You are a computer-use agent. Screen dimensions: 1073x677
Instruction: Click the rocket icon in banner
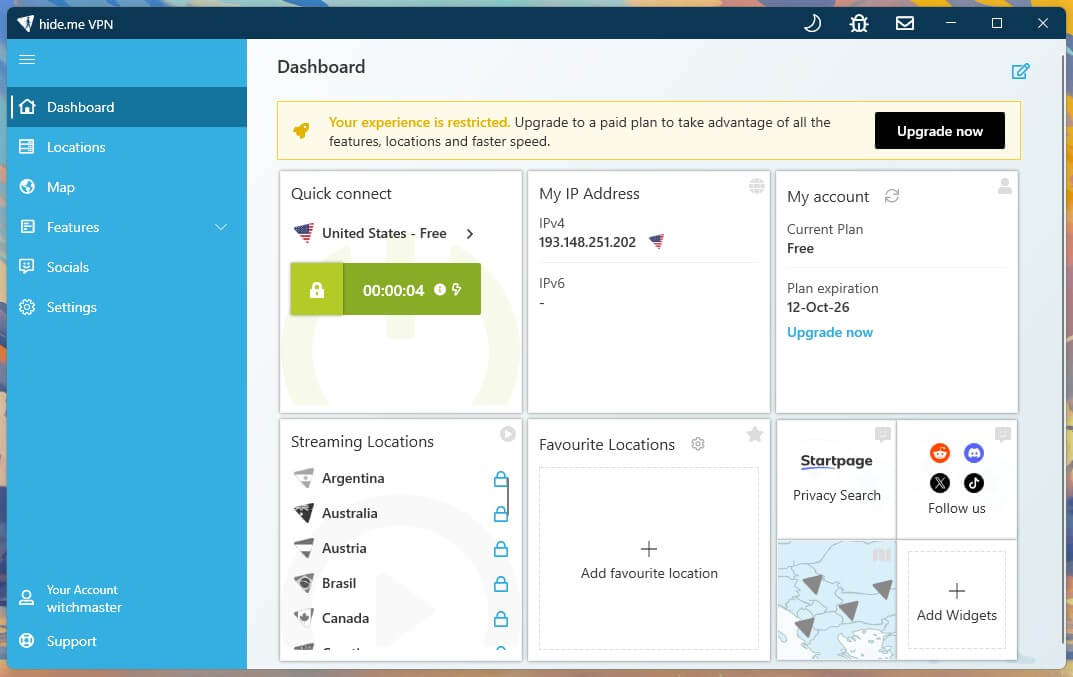click(x=301, y=130)
